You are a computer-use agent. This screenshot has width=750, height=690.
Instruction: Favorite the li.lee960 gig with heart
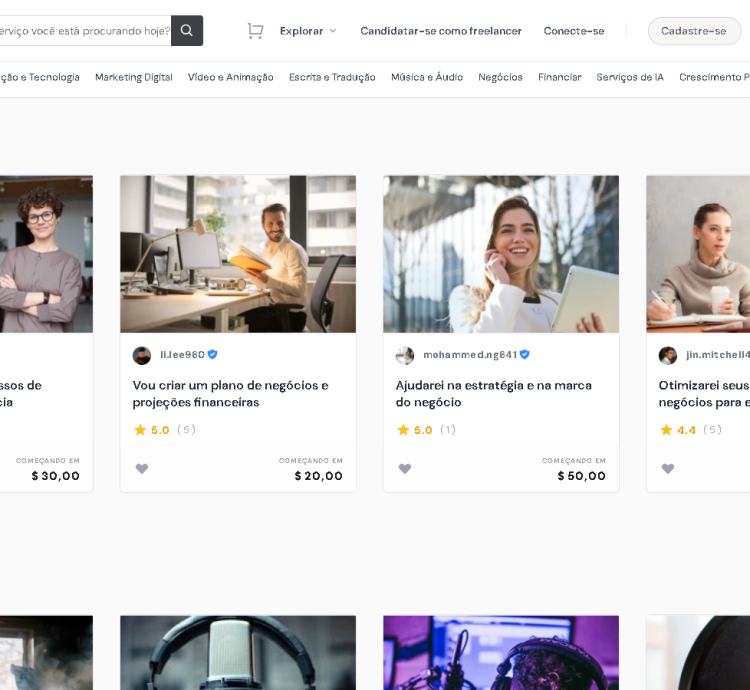[x=142, y=469]
